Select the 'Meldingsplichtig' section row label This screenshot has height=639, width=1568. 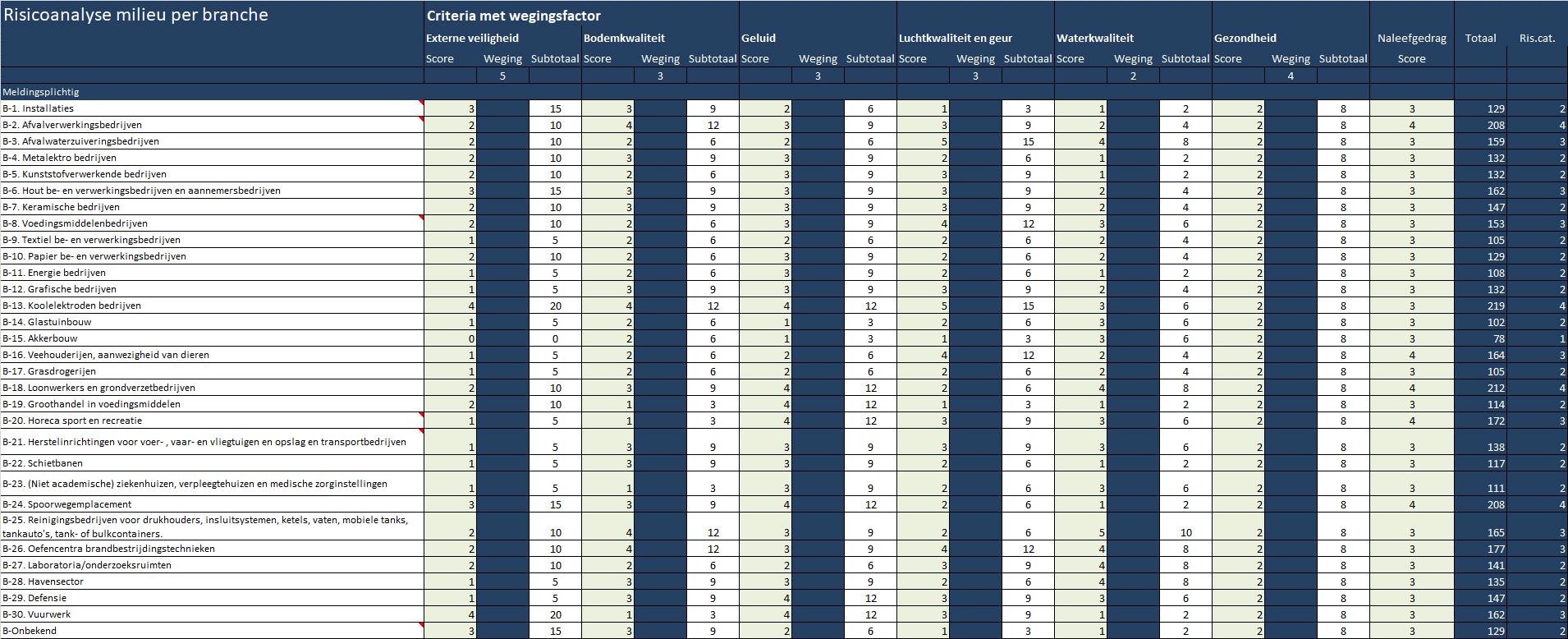[41, 92]
